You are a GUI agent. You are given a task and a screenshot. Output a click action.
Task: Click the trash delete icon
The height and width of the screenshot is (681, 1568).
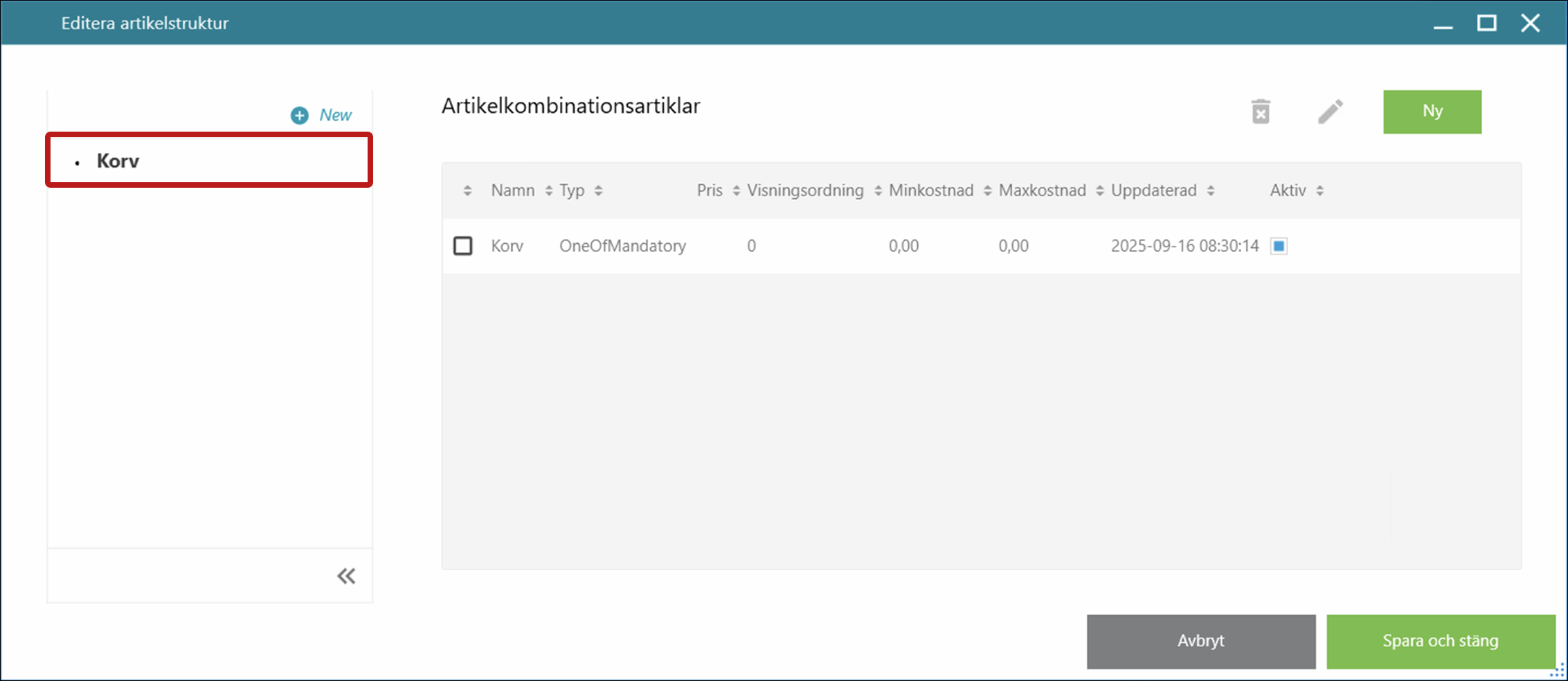(x=1261, y=112)
